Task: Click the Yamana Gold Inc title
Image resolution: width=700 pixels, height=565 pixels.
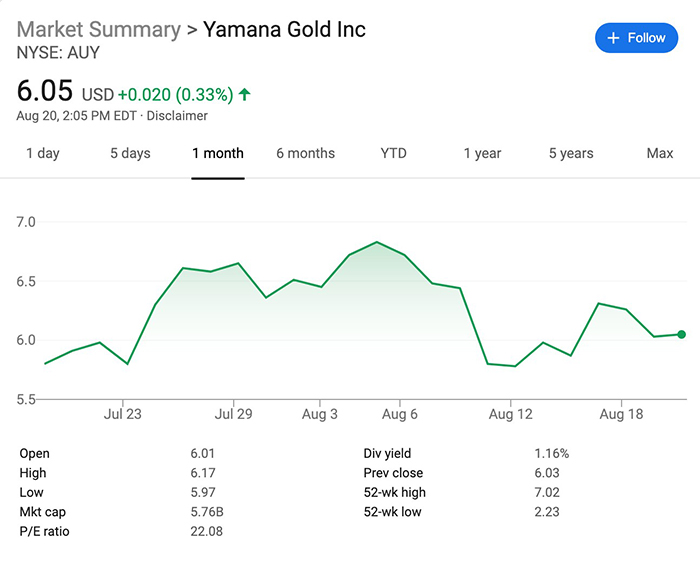Action: click(x=284, y=29)
